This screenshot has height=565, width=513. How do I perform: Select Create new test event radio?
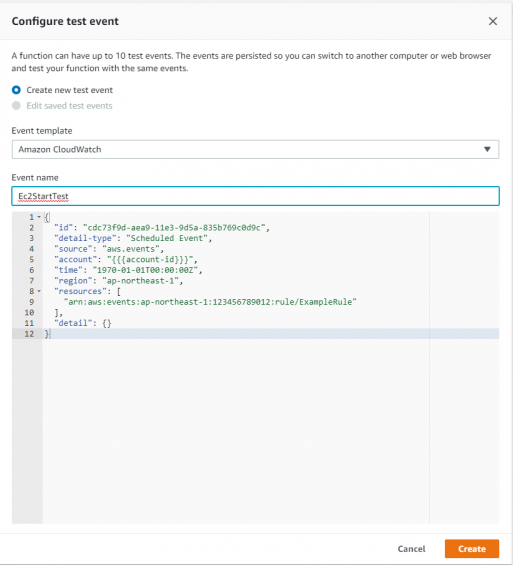tap(16, 90)
